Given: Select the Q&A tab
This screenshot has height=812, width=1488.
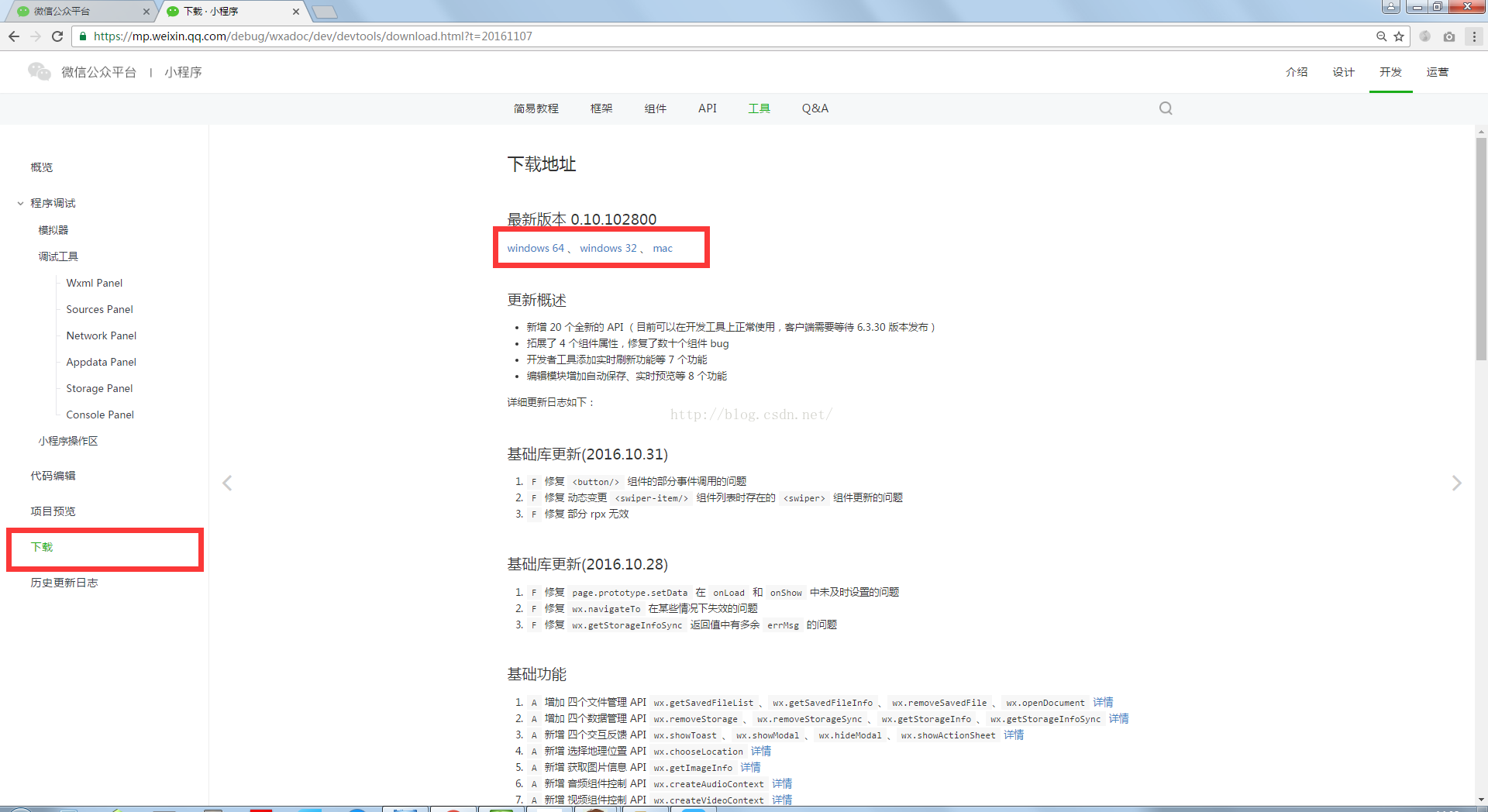Looking at the screenshot, I should coord(815,108).
